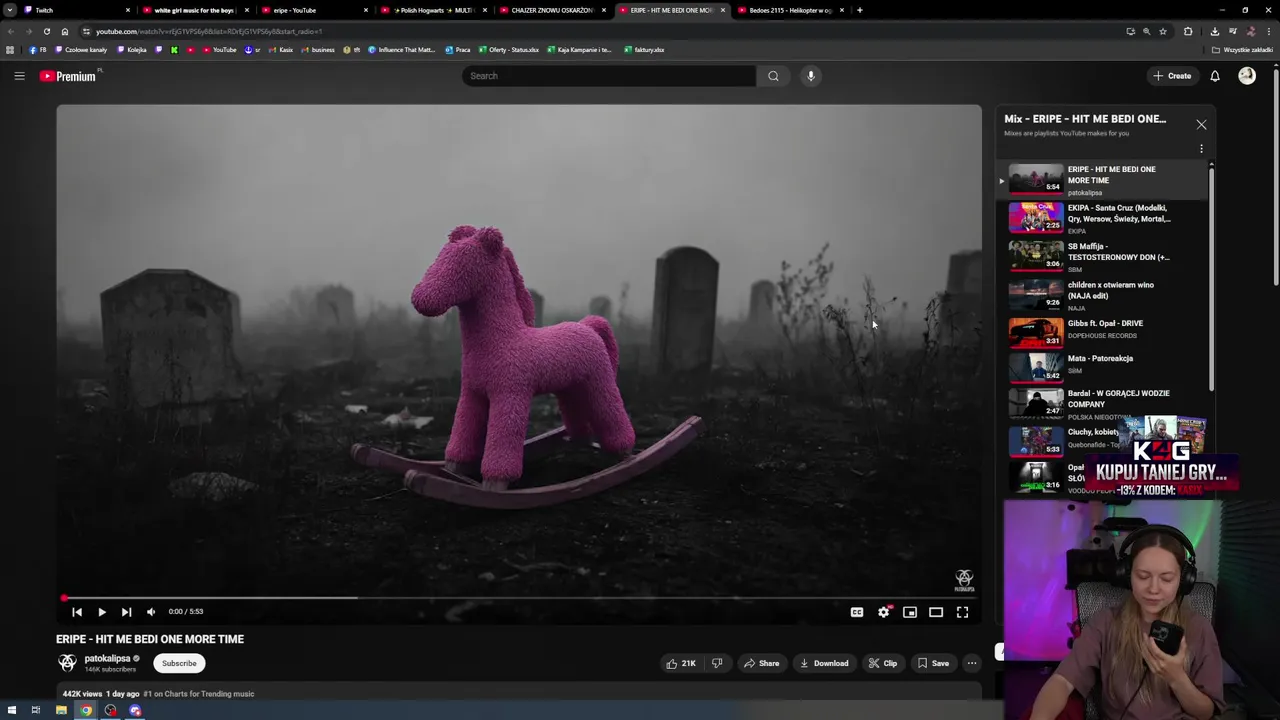Click the video progress bar
Screen dimensions: 1280x720
[519, 598]
